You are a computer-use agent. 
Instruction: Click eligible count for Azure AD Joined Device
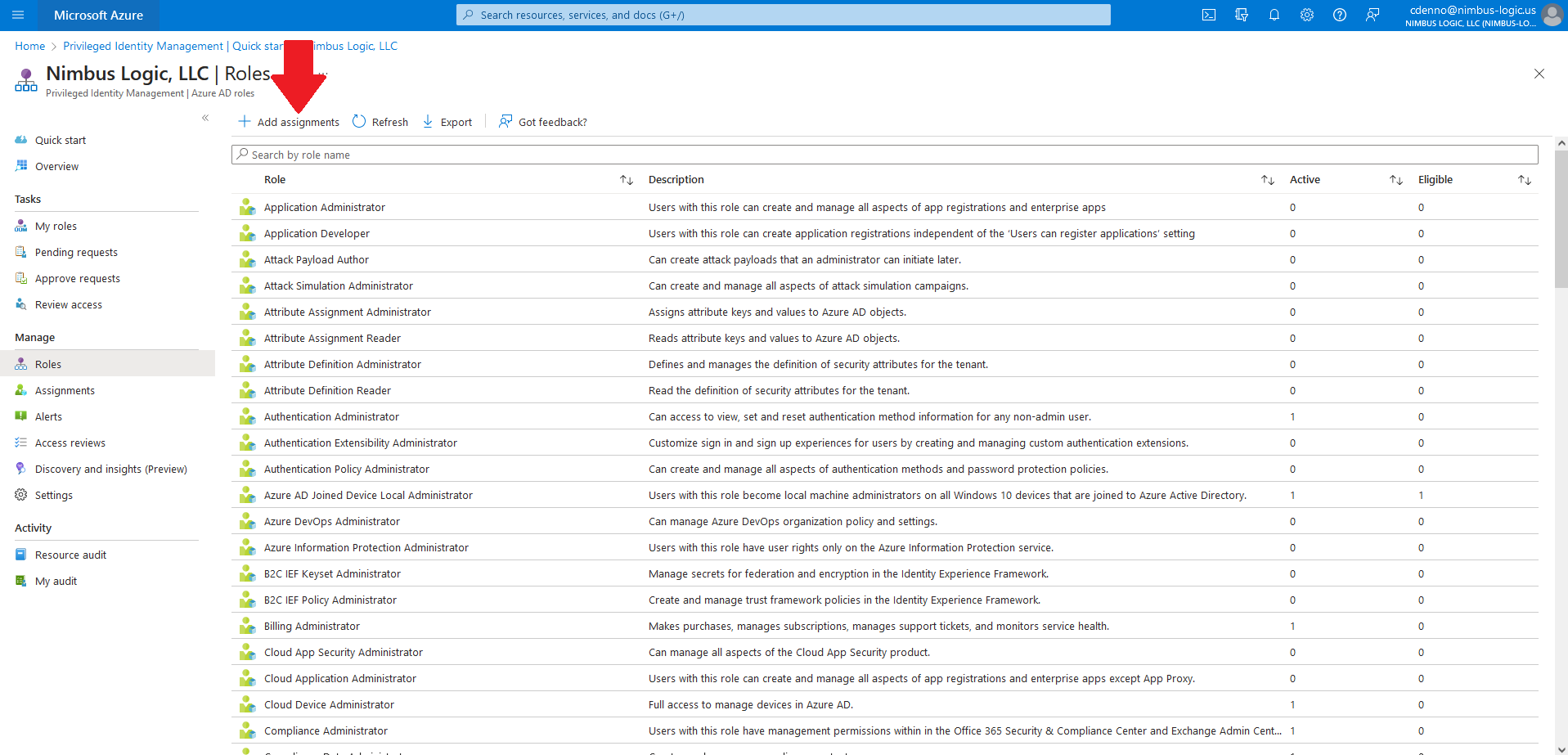coord(1421,496)
